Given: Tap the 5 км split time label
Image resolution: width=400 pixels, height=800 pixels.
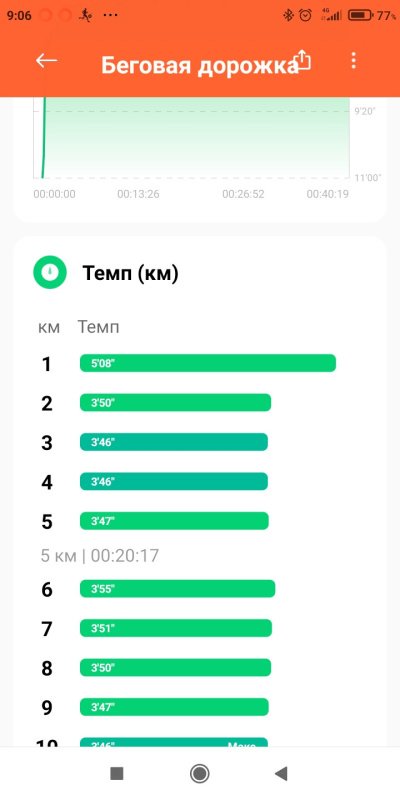Looking at the screenshot, I should pos(100,555).
